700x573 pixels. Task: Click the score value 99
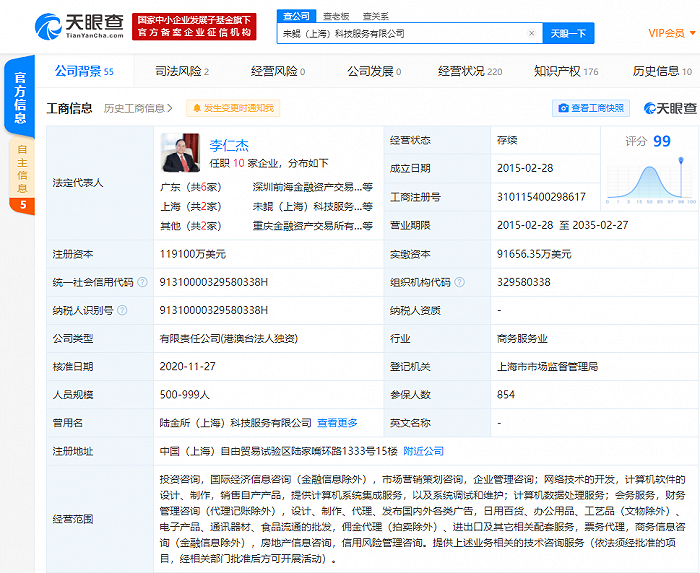pyautogui.click(x=662, y=141)
